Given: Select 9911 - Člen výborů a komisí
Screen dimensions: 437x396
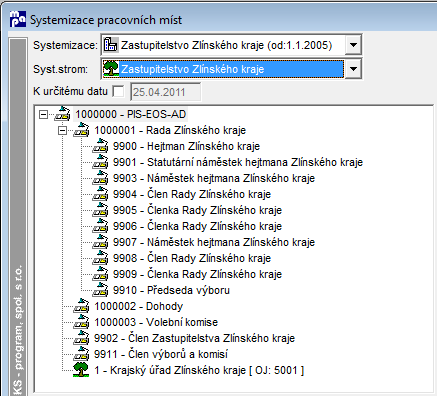Looking at the screenshot, I should 161,354.
